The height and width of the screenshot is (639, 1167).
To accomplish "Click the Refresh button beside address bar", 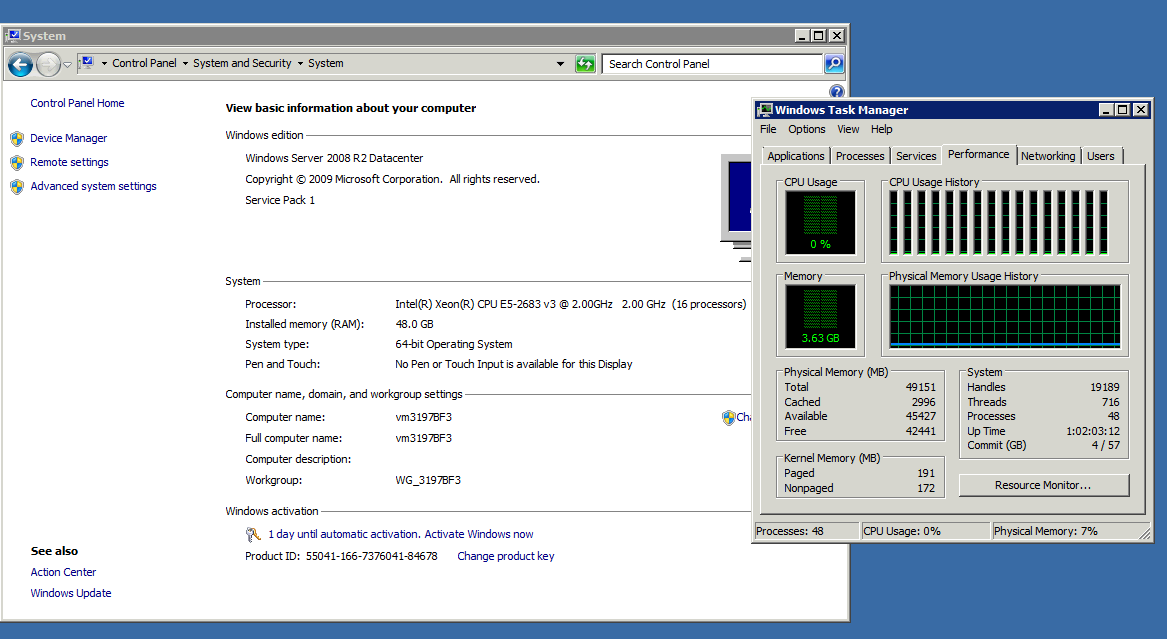I will point(585,64).
